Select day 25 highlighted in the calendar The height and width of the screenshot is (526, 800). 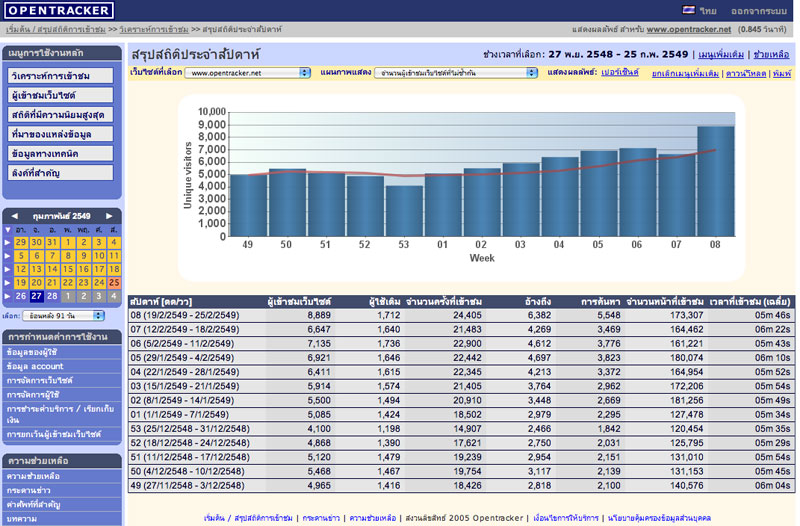[x=114, y=283]
